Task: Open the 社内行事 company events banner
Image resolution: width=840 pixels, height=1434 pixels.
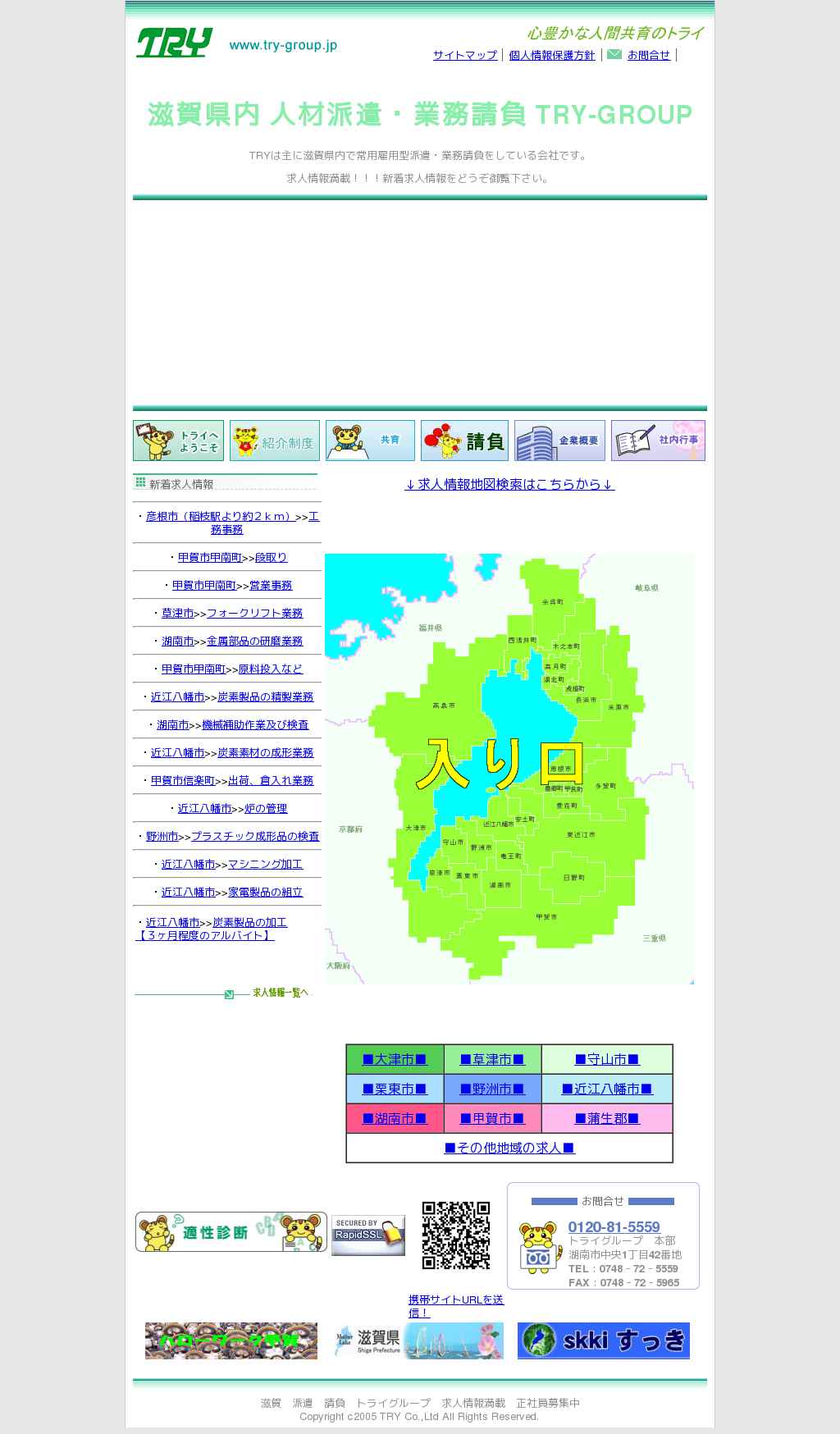Action: point(657,441)
